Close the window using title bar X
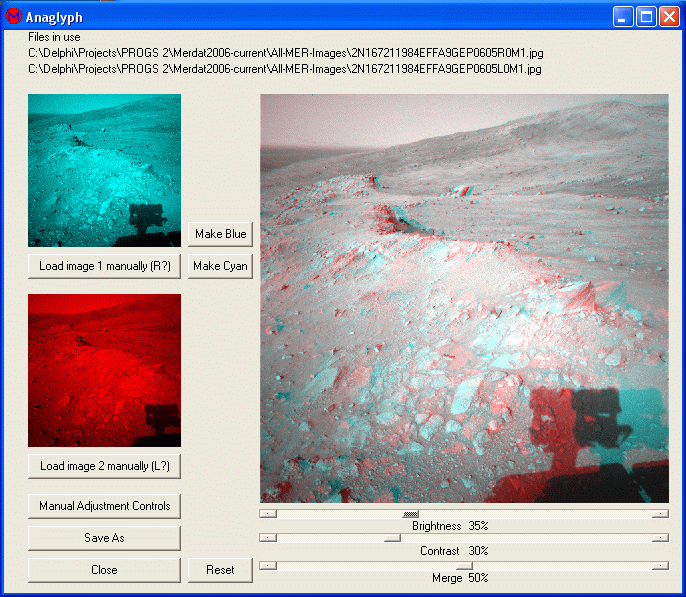Screen dimensions: 686x597 click(x=669, y=17)
